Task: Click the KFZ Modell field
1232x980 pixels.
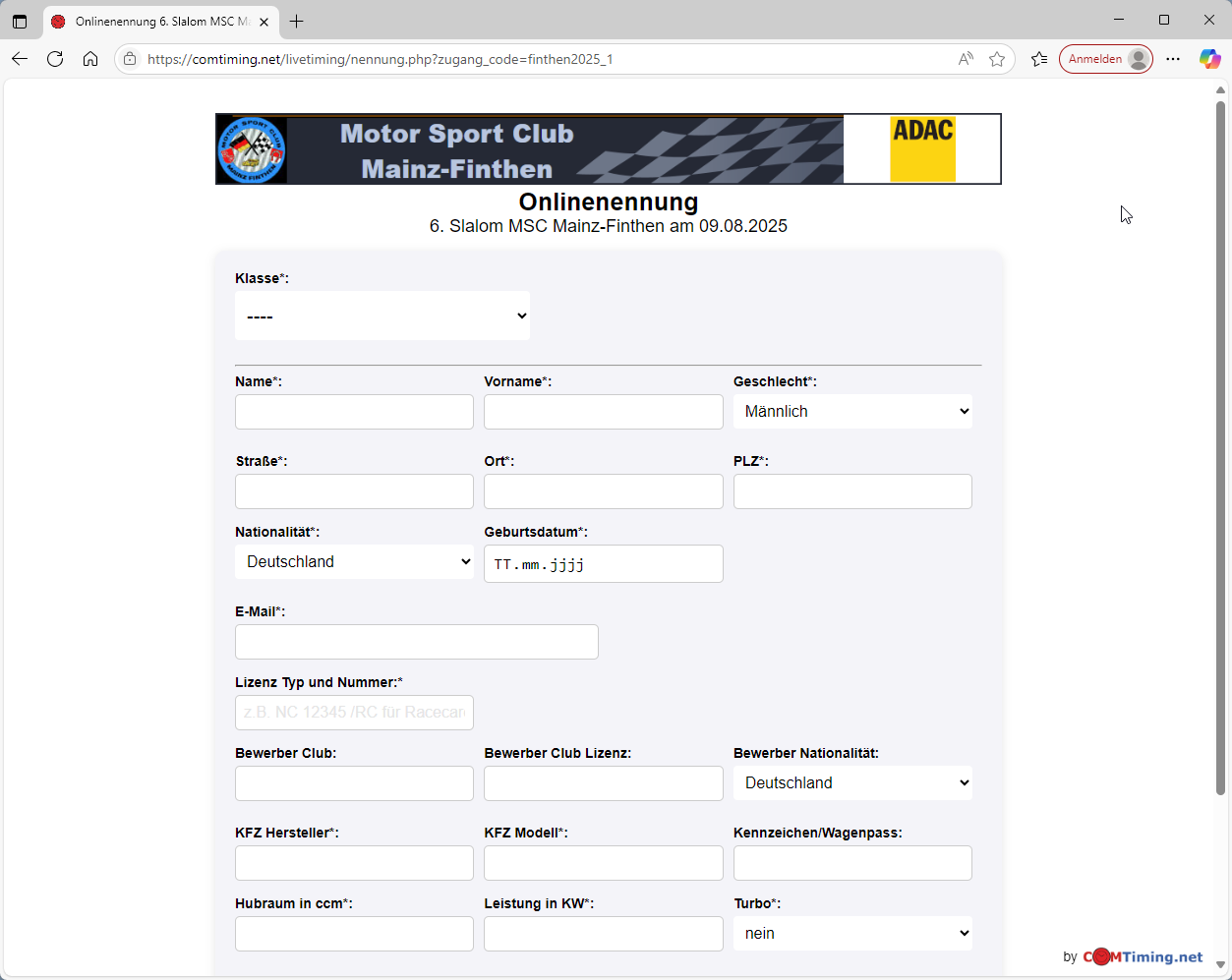Action: click(x=604, y=863)
